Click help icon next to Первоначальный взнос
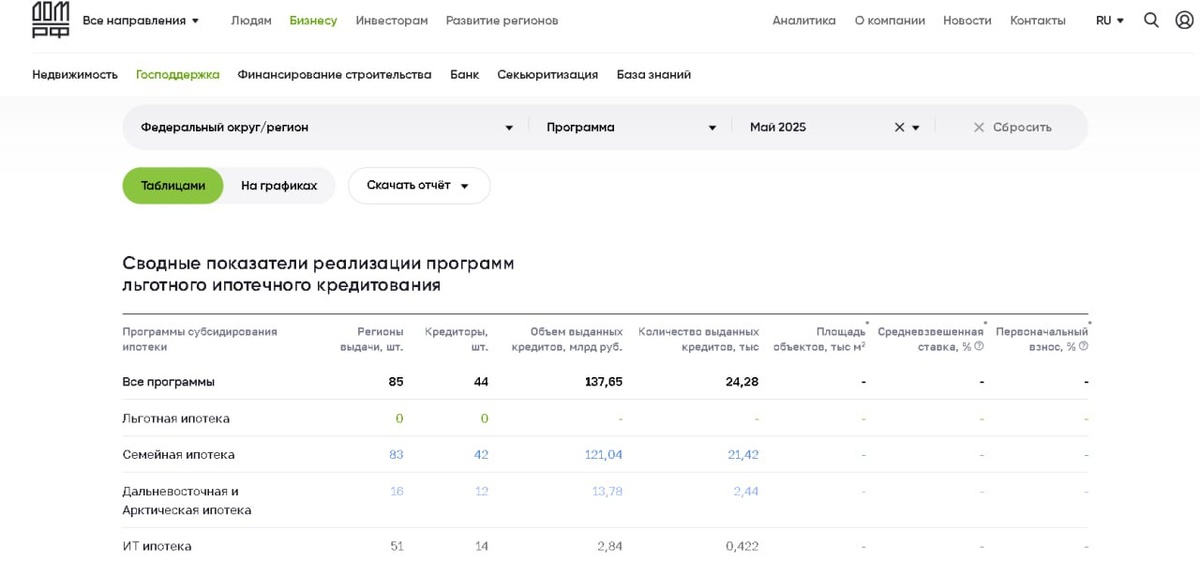Viewport: 1200px width, 577px height. tap(1083, 347)
